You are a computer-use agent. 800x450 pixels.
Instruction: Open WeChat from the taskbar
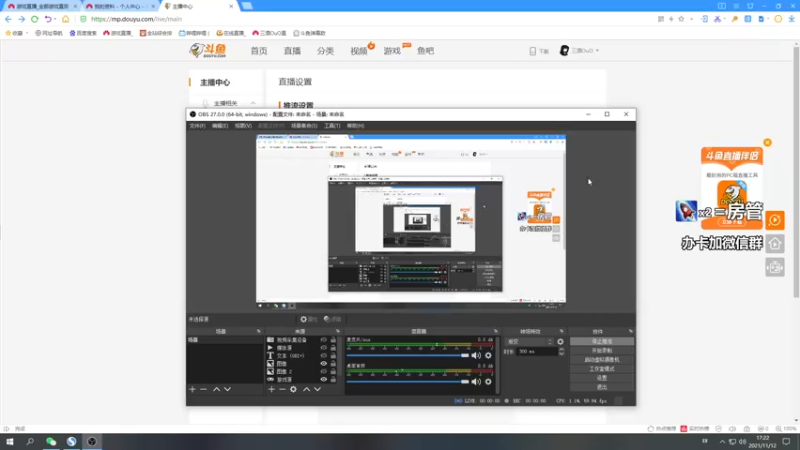51,441
